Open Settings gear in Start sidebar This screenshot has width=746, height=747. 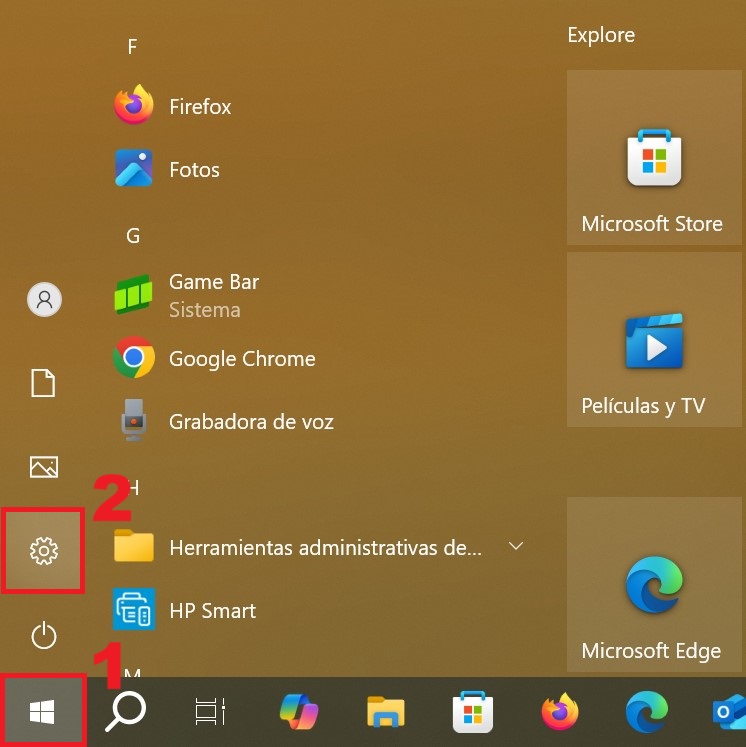point(43,551)
